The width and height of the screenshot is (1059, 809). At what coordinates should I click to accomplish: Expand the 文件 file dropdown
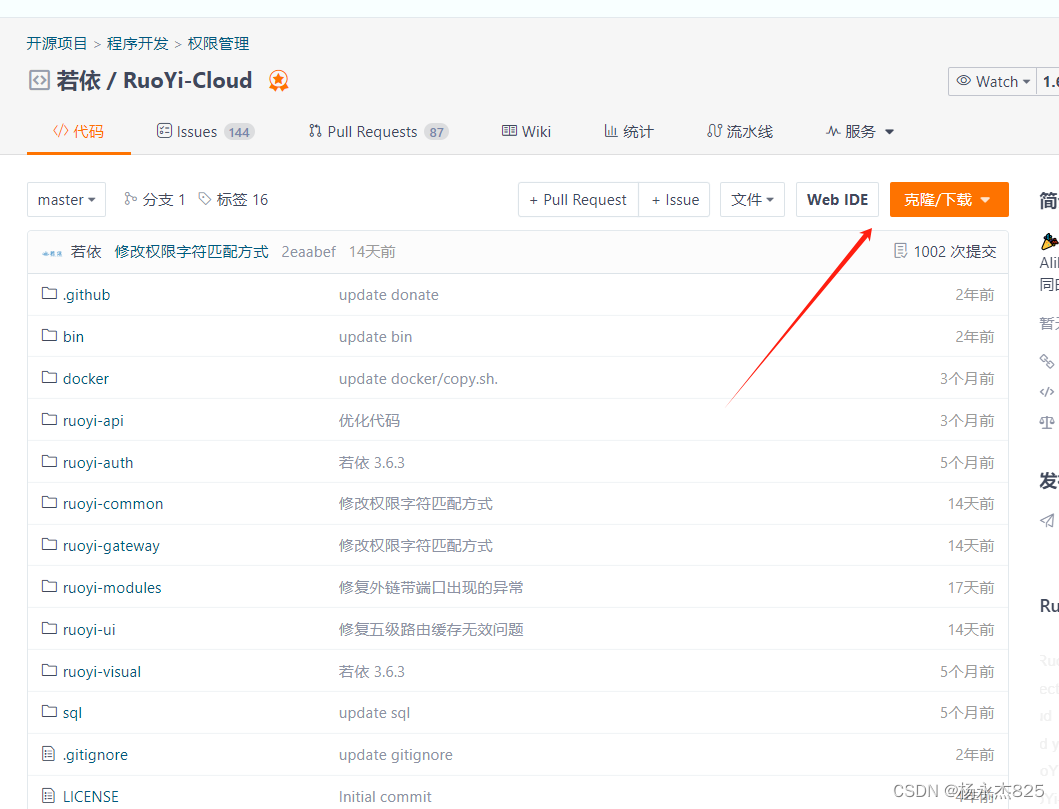(752, 199)
